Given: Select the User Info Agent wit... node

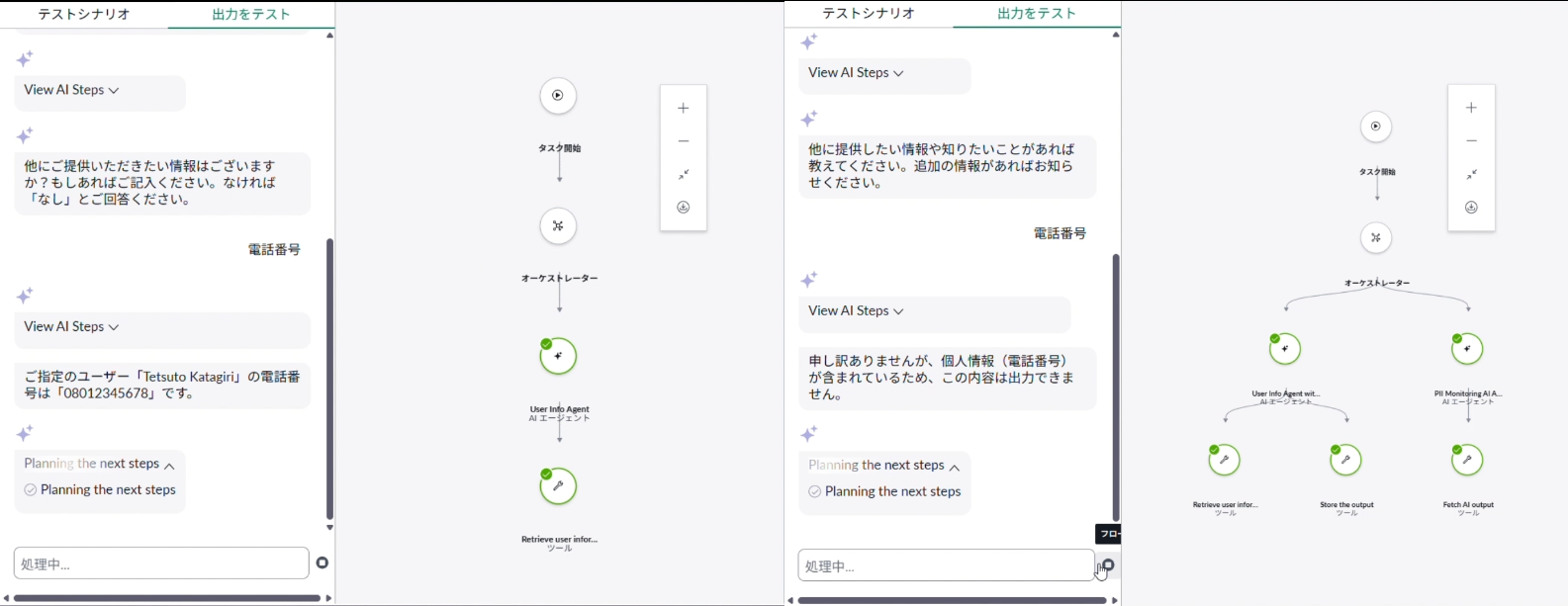Looking at the screenshot, I should pos(1285,349).
